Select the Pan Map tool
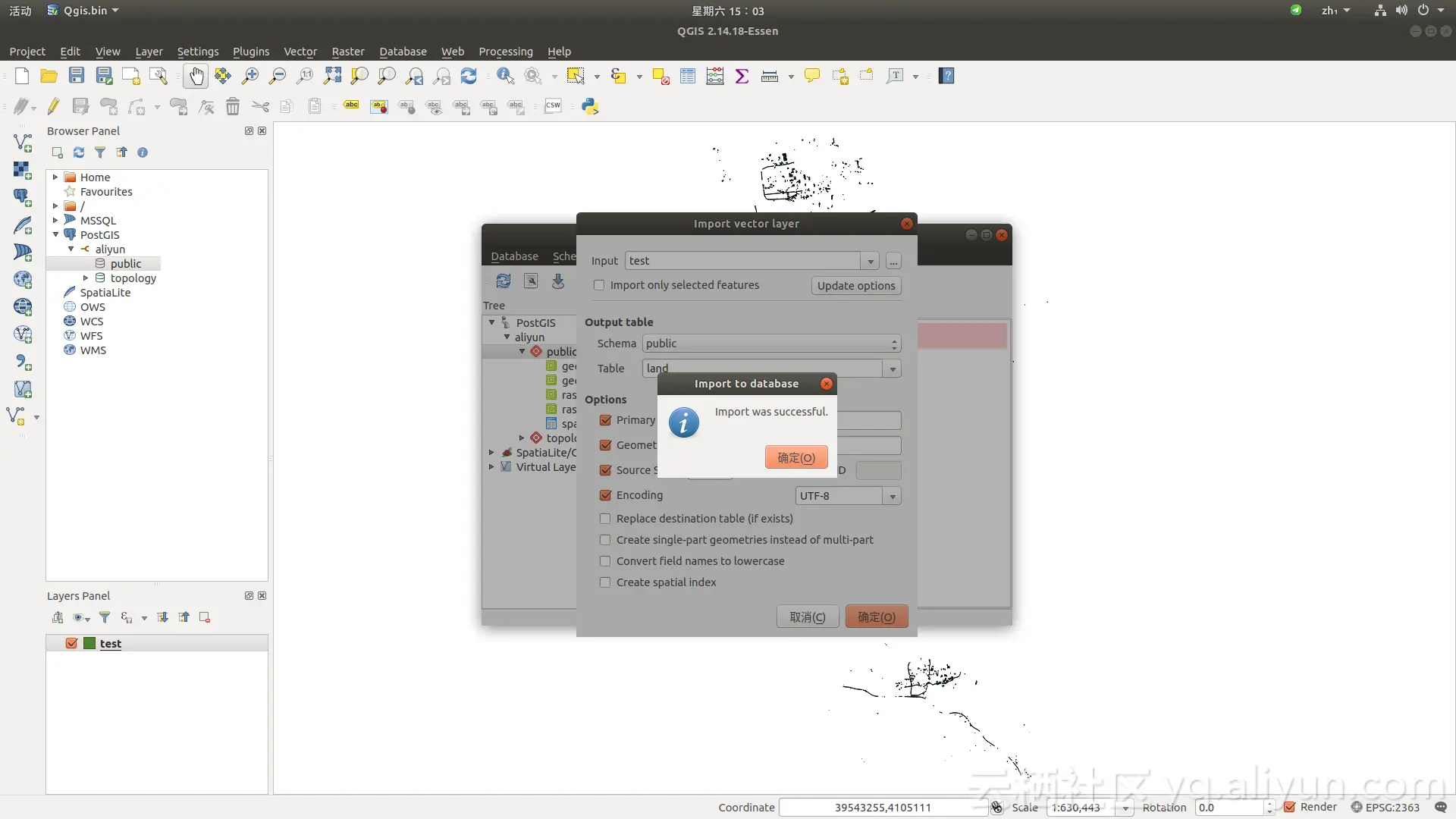The width and height of the screenshot is (1456, 819). [196, 76]
